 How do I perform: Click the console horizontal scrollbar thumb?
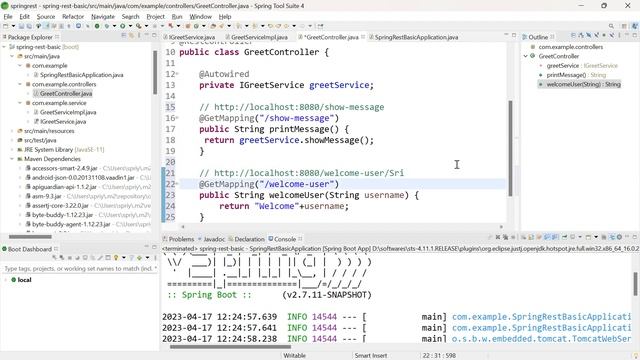(231, 347)
